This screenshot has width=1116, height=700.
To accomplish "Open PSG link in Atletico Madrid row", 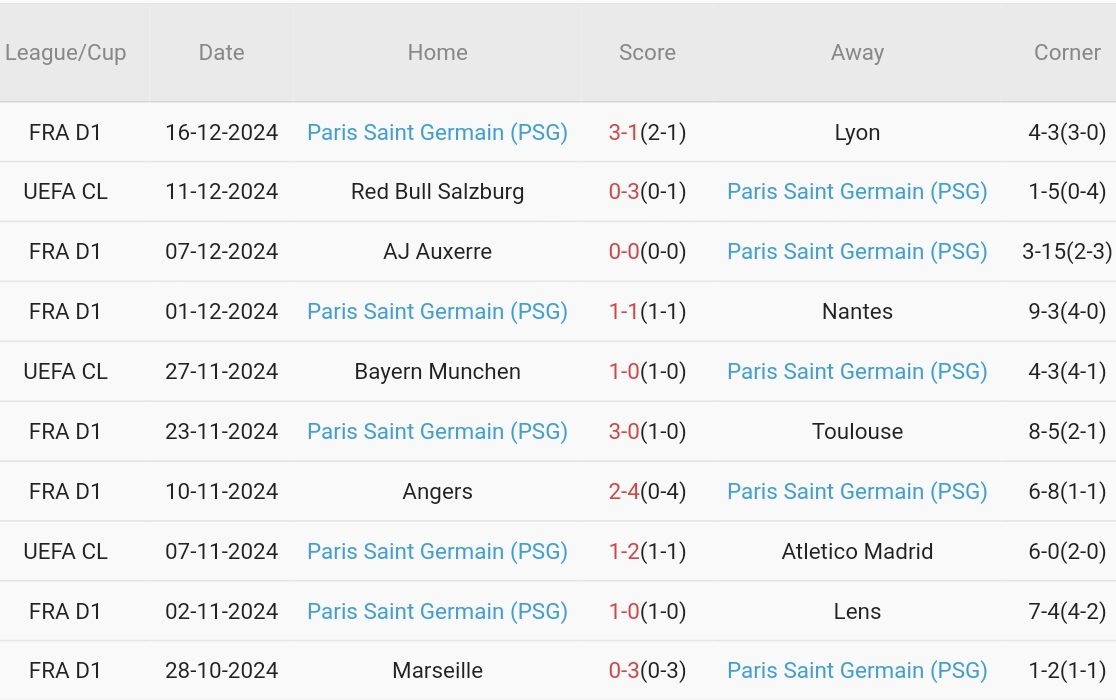I will pos(437,551).
